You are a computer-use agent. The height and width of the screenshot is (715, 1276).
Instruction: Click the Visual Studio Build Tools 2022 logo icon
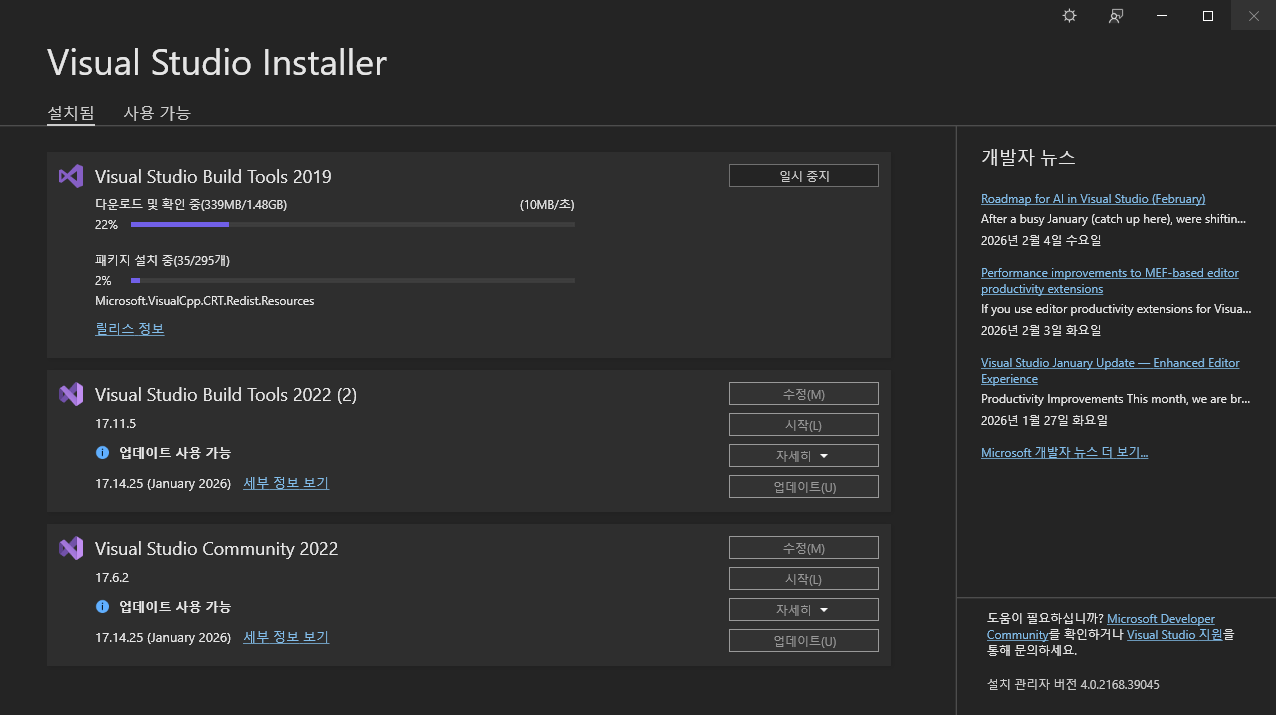click(71, 394)
